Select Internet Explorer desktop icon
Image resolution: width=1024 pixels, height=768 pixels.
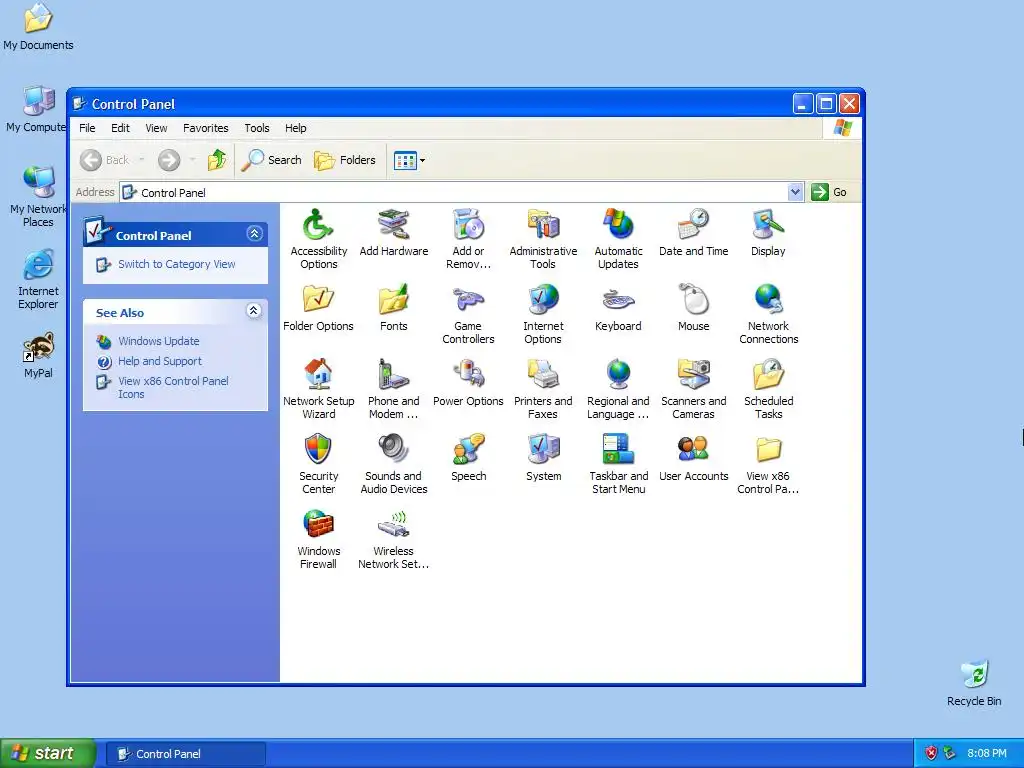pos(39,280)
